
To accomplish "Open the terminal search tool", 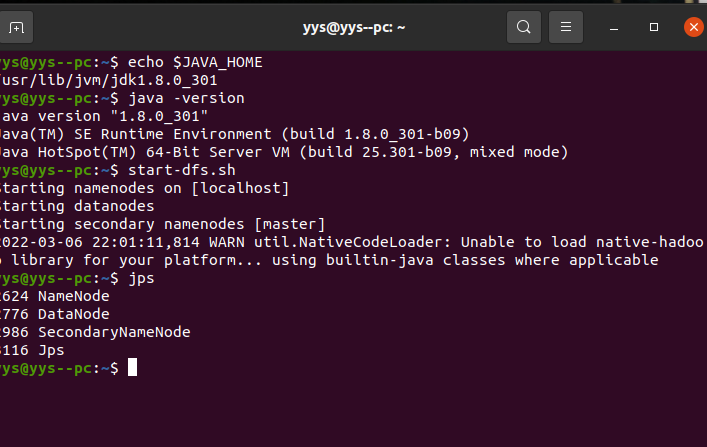I will (x=523, y=27).
